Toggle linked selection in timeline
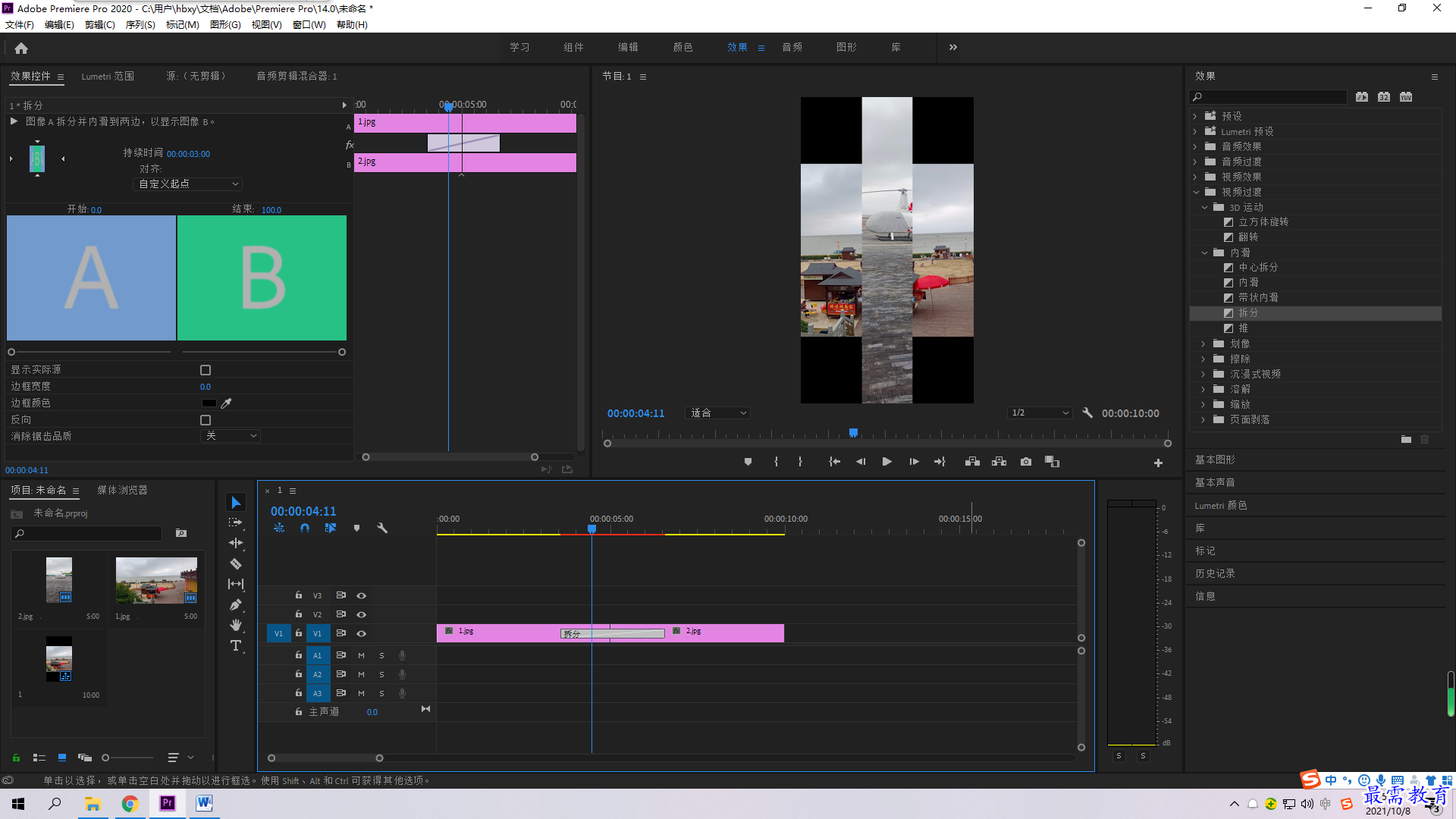1456x819 pixels. click(x=331, y=528)
